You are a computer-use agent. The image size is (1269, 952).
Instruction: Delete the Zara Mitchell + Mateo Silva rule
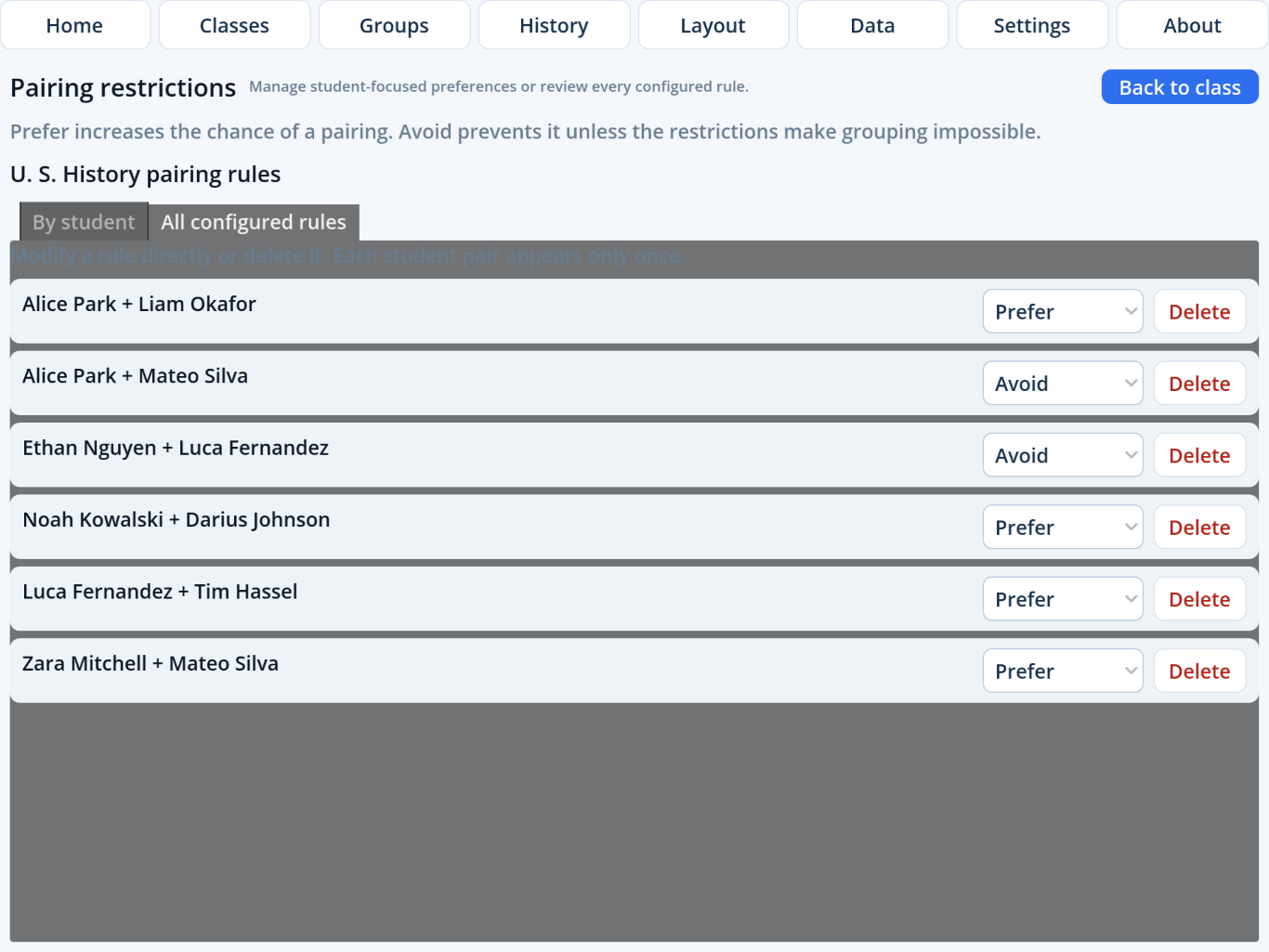[x=1199, y=671]
